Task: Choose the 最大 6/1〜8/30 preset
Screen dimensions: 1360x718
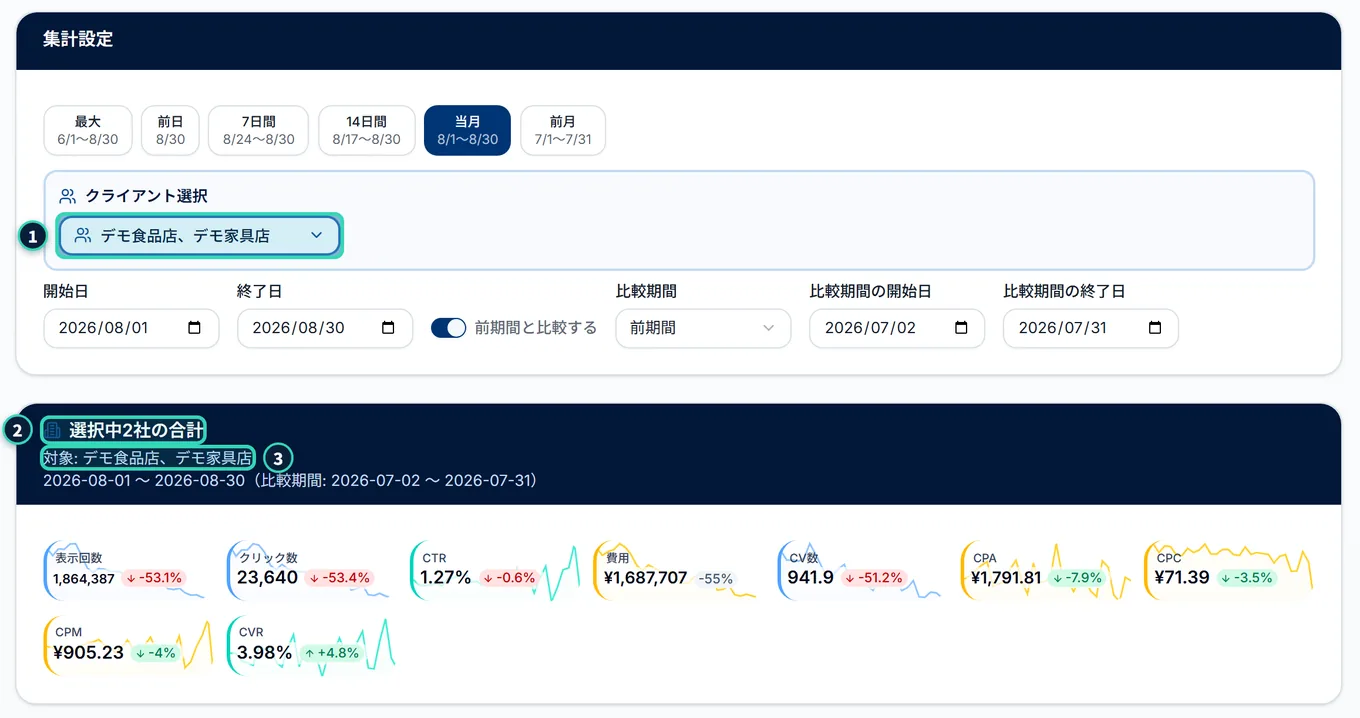Action: coord(88,131)
